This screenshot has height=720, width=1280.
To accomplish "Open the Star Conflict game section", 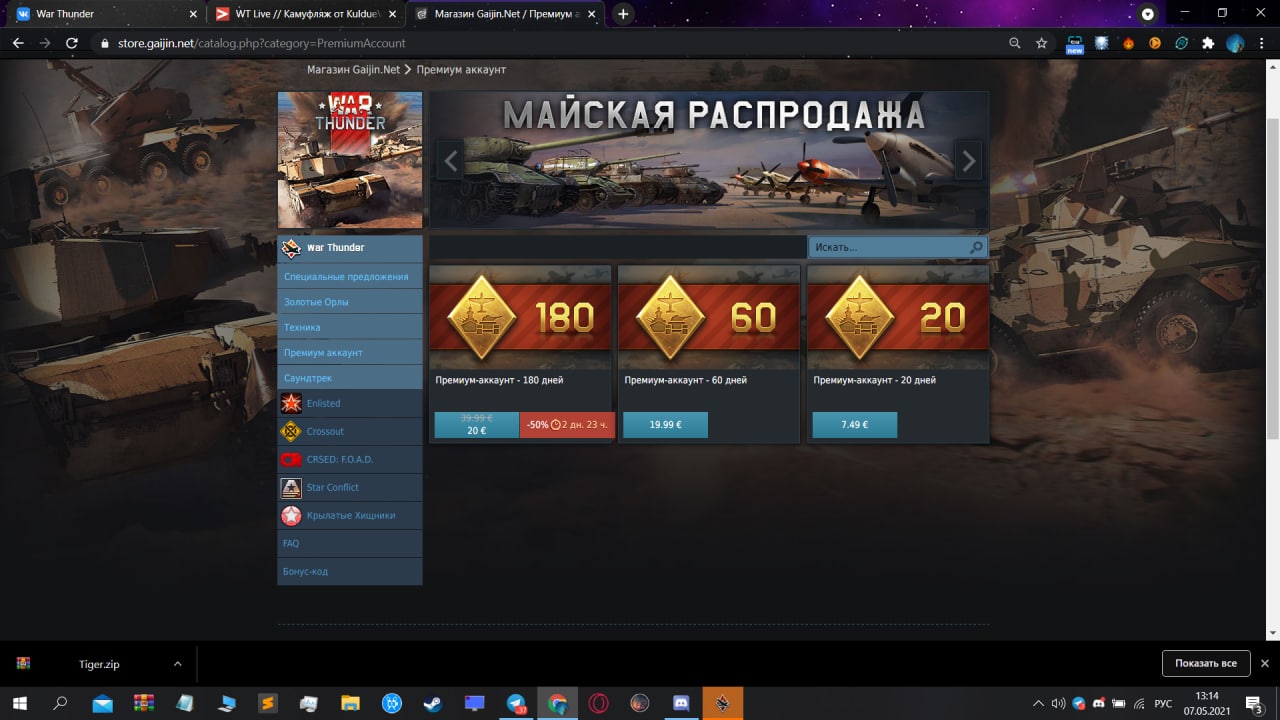I will pyautogui.click(x=350, y=488).
